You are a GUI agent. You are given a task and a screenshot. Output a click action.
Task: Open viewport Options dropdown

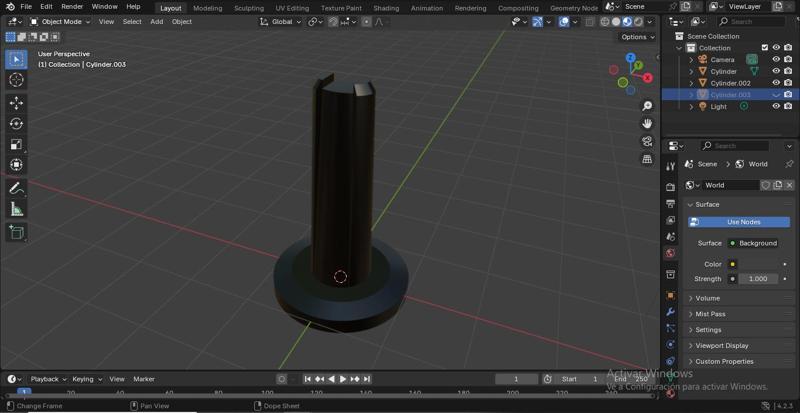click(638, 37)
